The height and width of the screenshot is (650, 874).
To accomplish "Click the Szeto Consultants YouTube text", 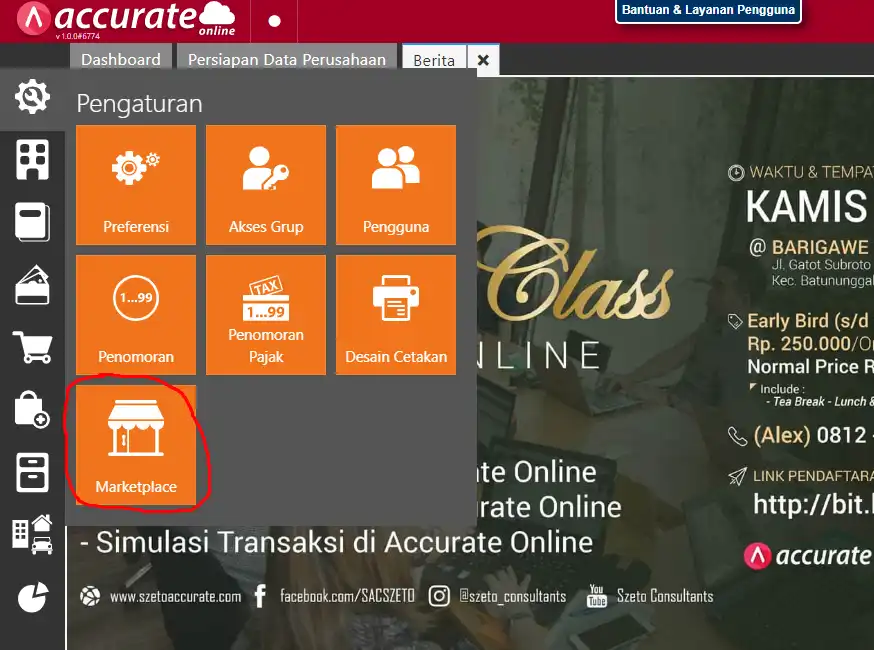I will tap(665, 596).
